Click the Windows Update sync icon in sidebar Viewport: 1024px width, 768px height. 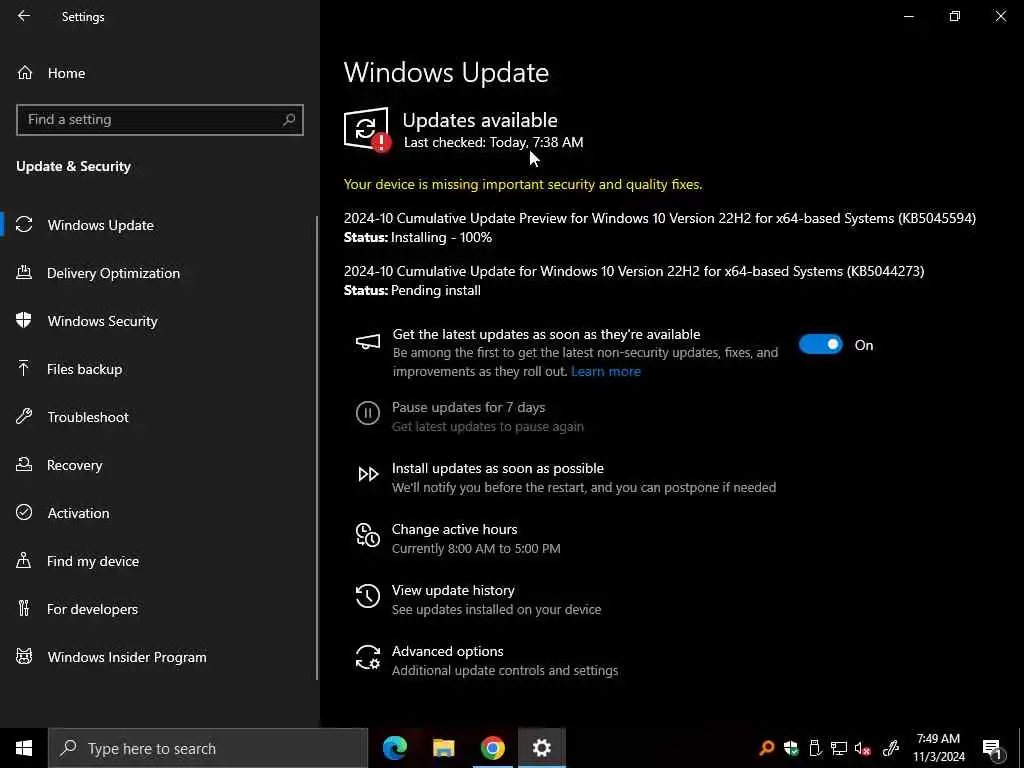(x=24, y=225)
